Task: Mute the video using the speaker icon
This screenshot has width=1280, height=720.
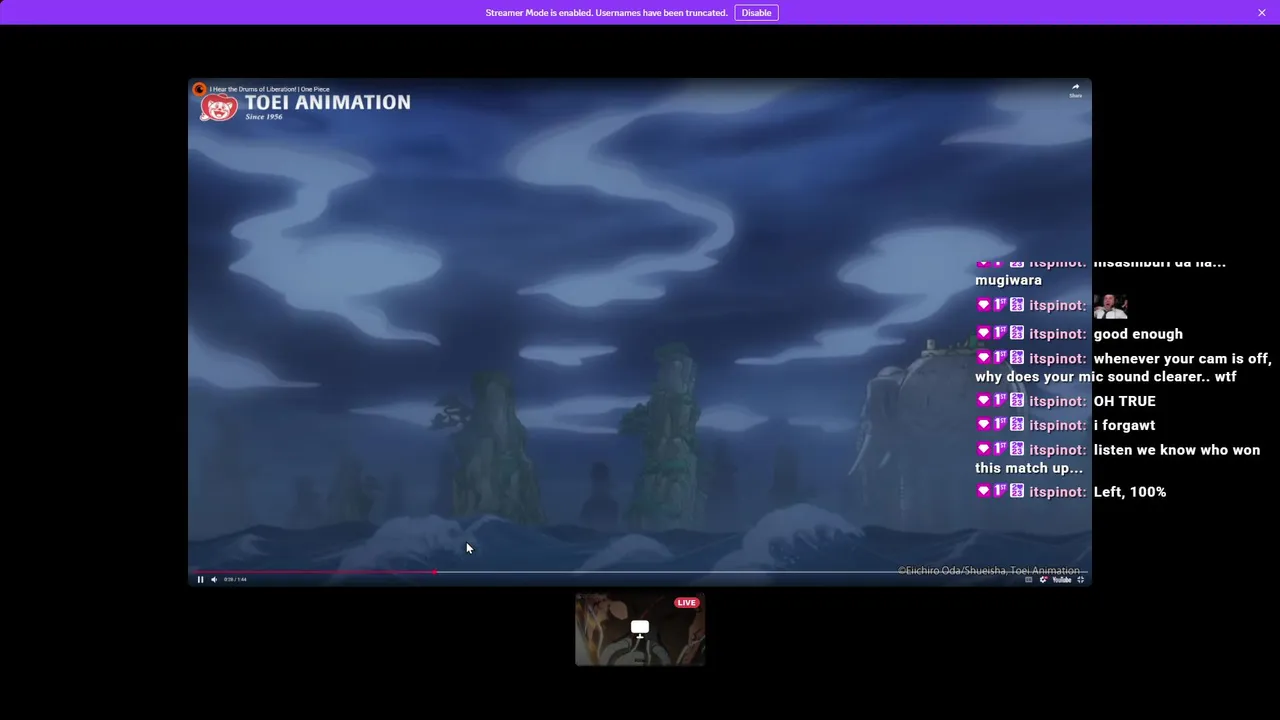Action: (213, 579)
